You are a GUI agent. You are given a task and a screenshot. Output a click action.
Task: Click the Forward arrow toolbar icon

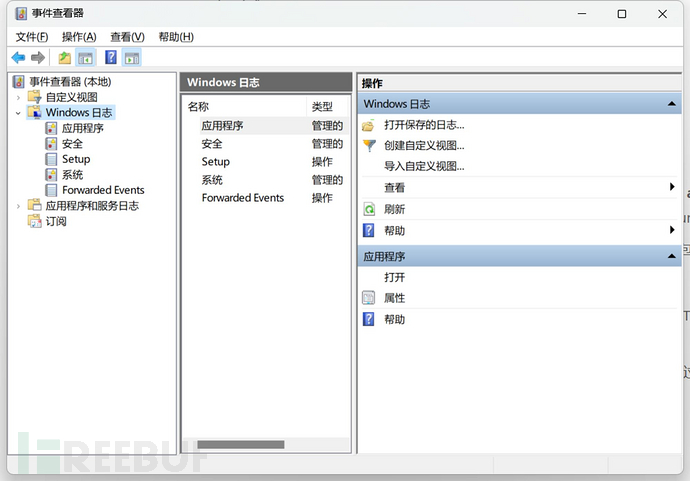(x=38, y=58)
